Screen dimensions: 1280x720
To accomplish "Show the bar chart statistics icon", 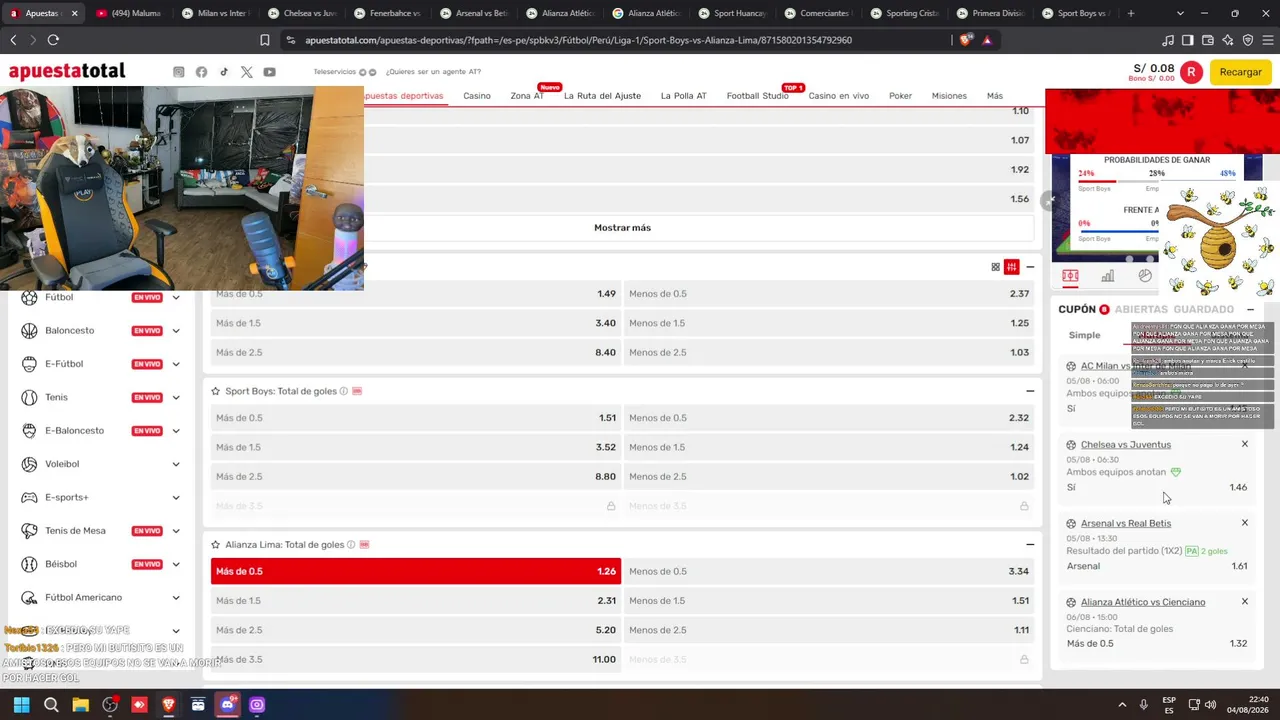I will pos(1107,276).
